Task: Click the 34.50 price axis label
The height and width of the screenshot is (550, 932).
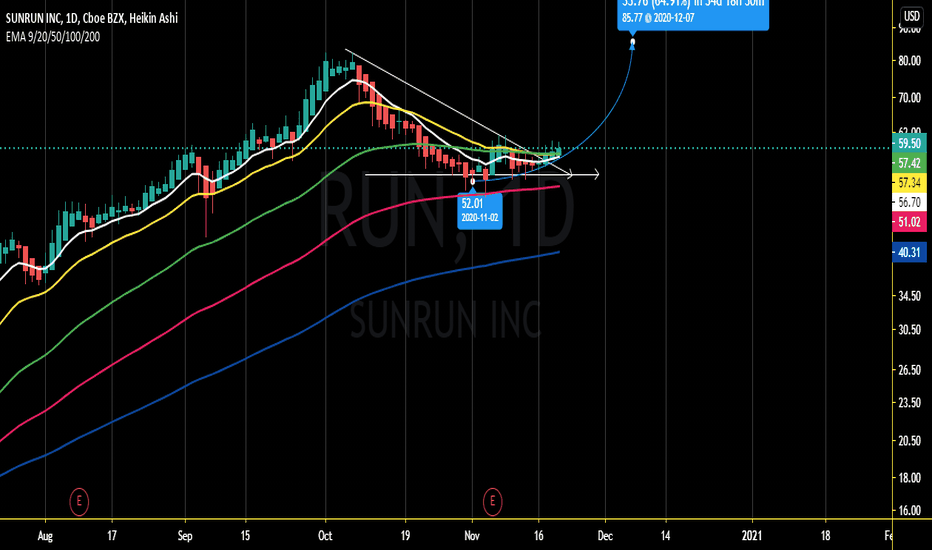Action: [909, 296]
